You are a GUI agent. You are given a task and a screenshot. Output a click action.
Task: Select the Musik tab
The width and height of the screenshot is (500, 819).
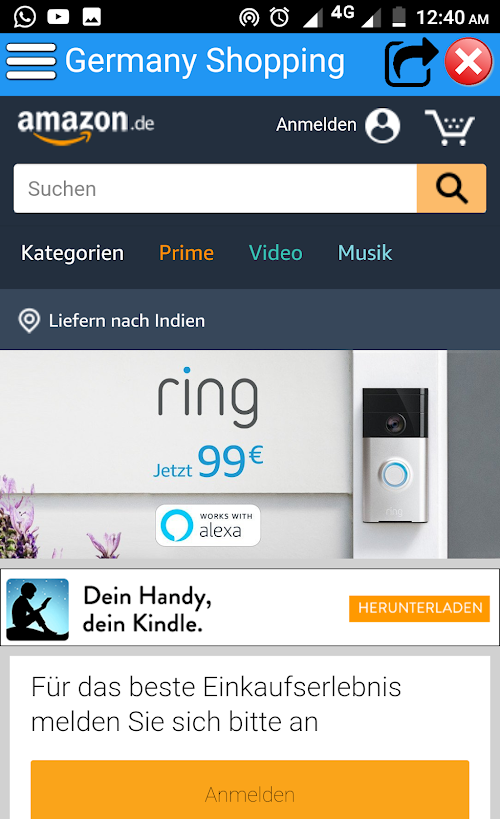[x=365, y=253]
